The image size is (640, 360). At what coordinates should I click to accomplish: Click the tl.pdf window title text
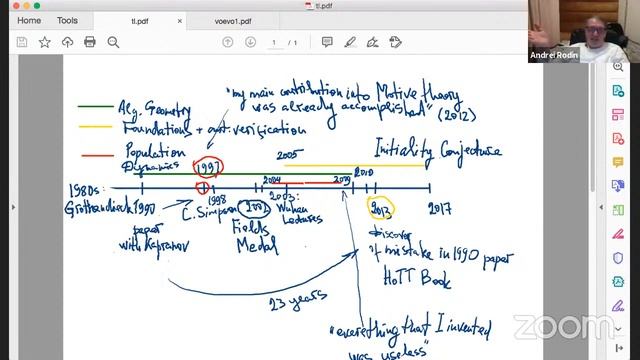[324, 6]
